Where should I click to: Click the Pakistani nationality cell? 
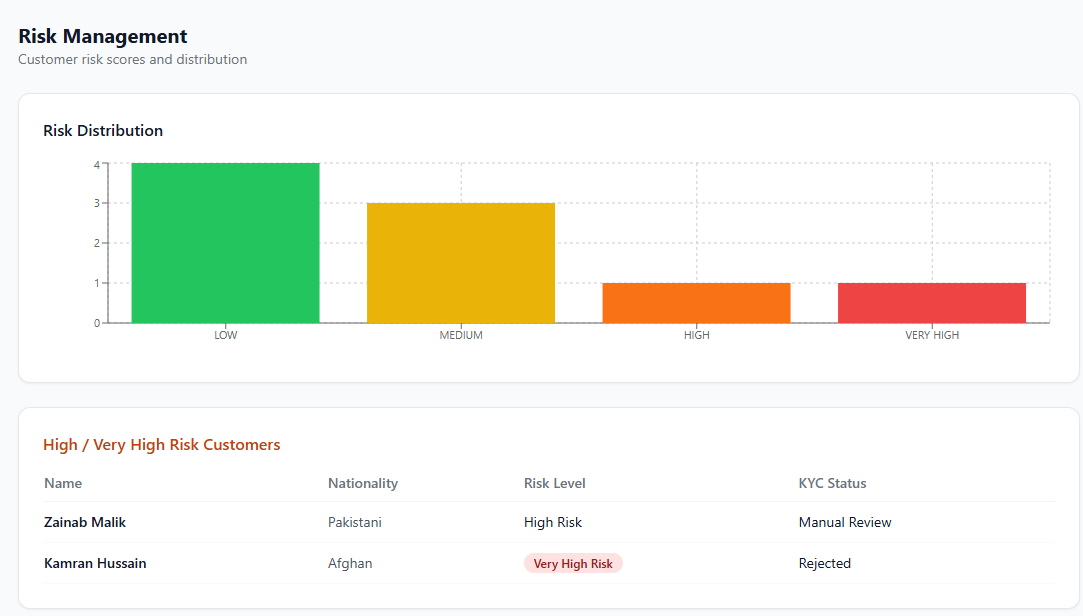[354, 523]
